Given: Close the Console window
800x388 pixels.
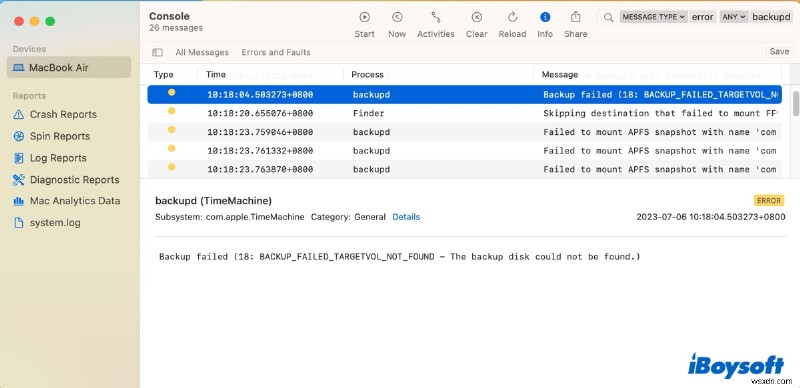Looking at the screenshot, I should click(19, 21).
